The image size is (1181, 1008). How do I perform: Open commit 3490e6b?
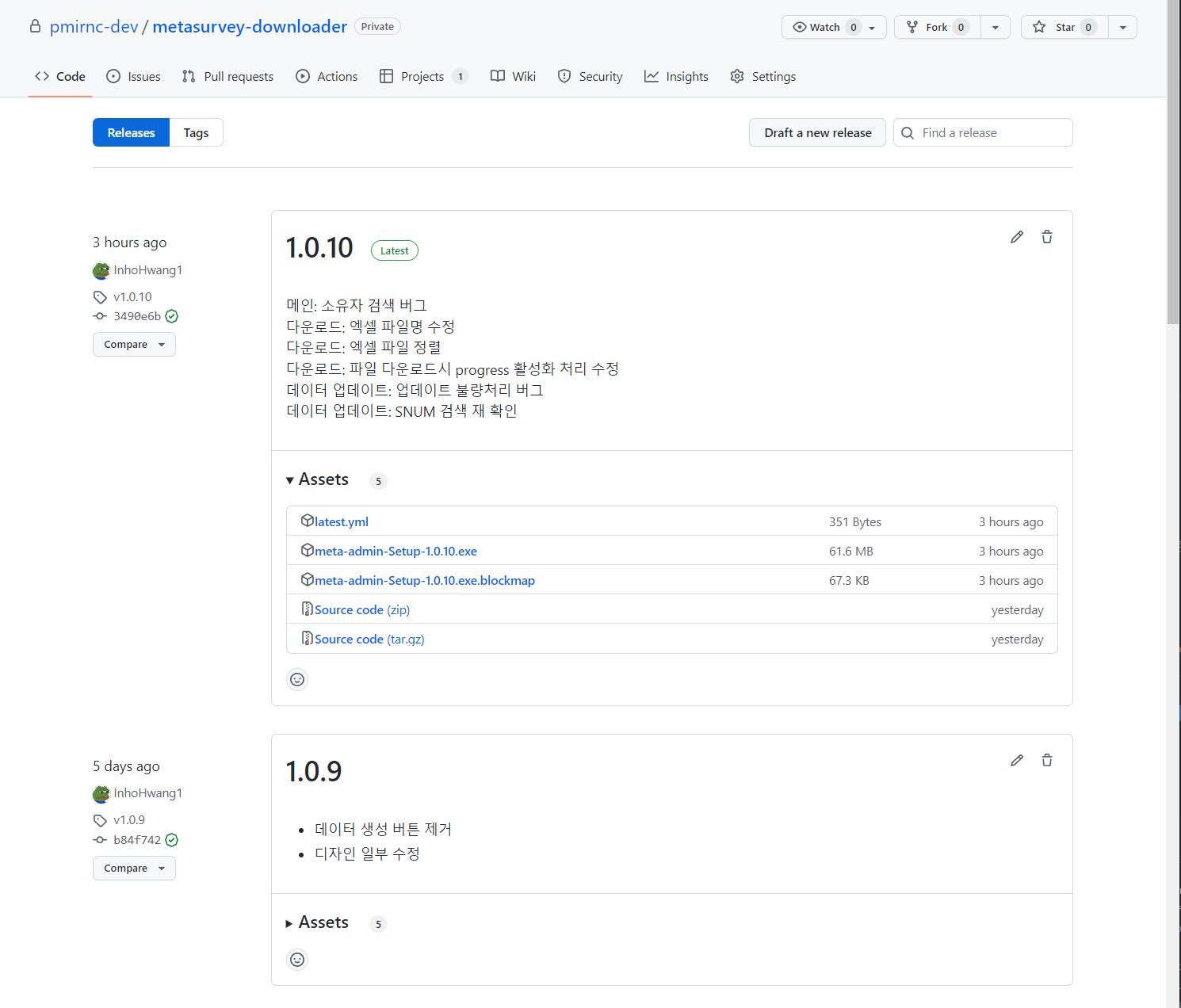tap(137, 316)
